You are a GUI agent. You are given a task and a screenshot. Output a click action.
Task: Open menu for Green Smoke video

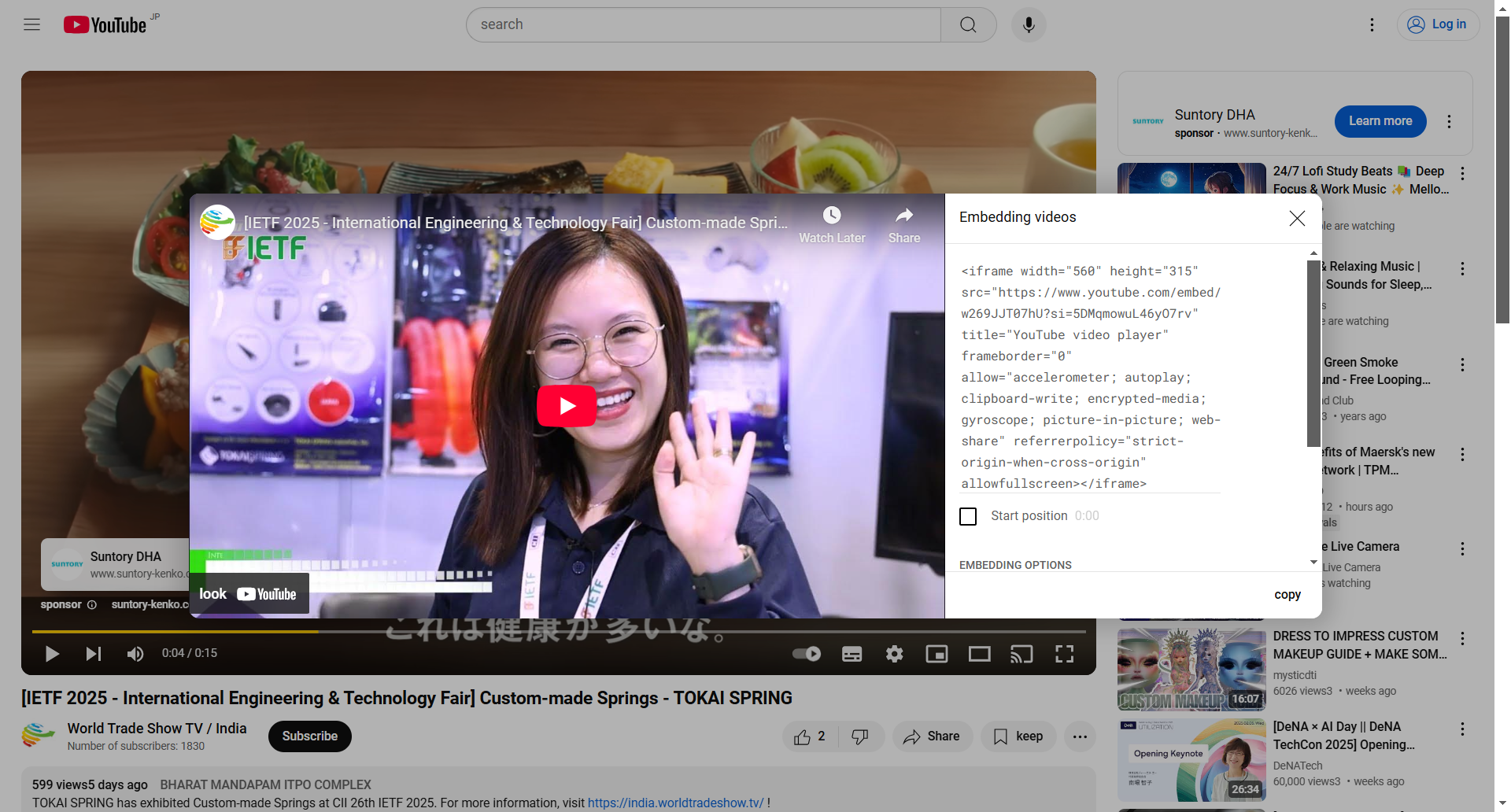[1462, 365]
